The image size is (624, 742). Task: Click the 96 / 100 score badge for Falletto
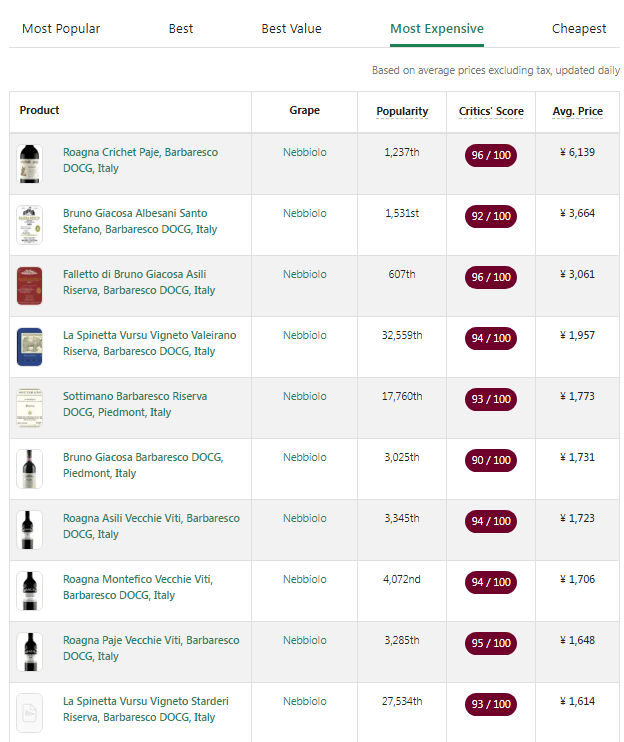coord(491,277)
